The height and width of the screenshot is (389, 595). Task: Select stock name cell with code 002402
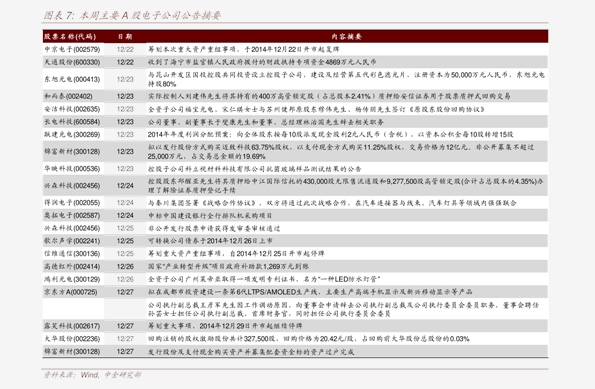click(68, 96)
